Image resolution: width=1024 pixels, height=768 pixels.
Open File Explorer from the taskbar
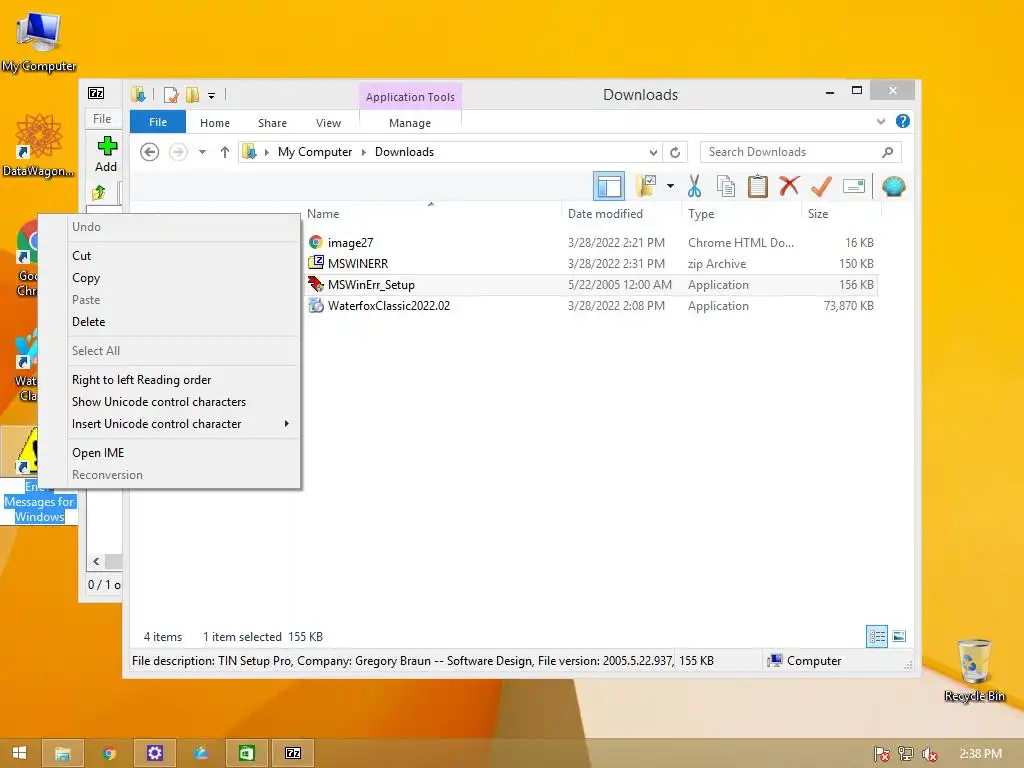63,753
